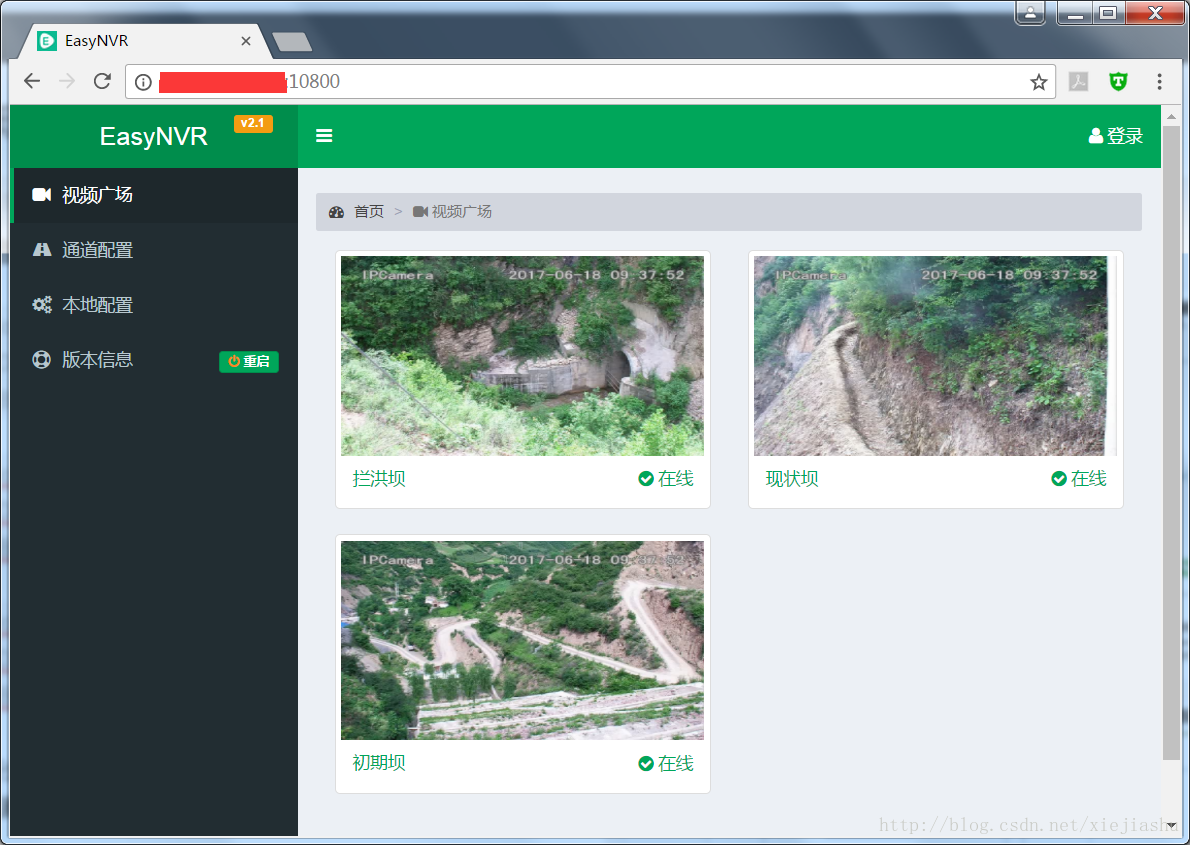The width and height of the screenshot is (1190, 845).
Task: Toggle the hamburger sidebar menu
Action: [x=324, y=136]
